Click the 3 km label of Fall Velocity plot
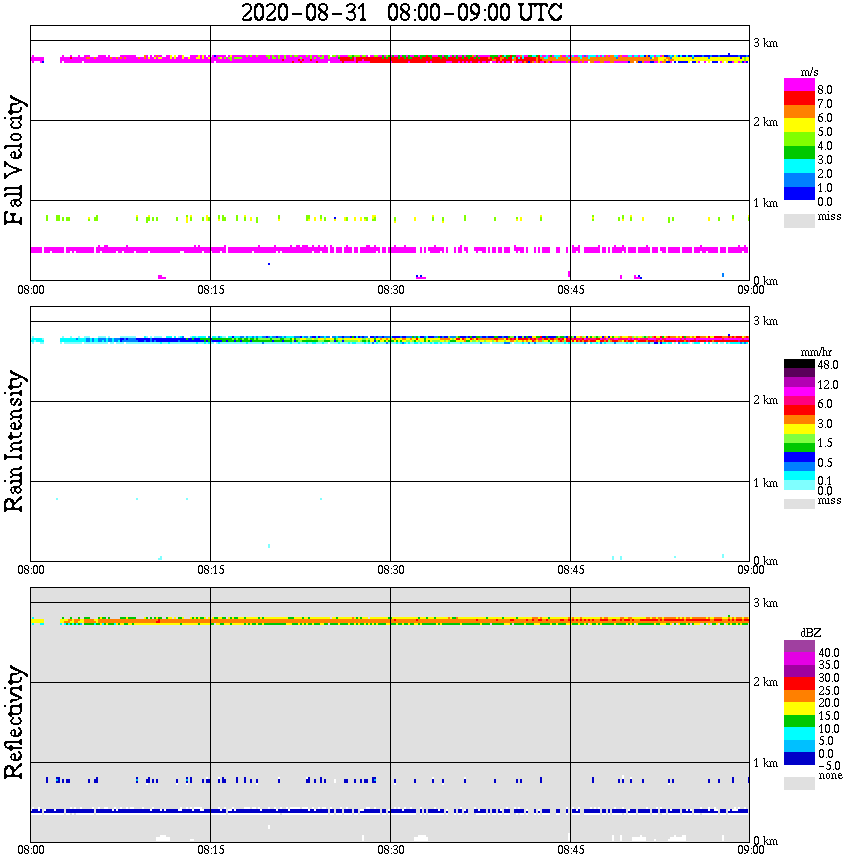 coord(766,43)
